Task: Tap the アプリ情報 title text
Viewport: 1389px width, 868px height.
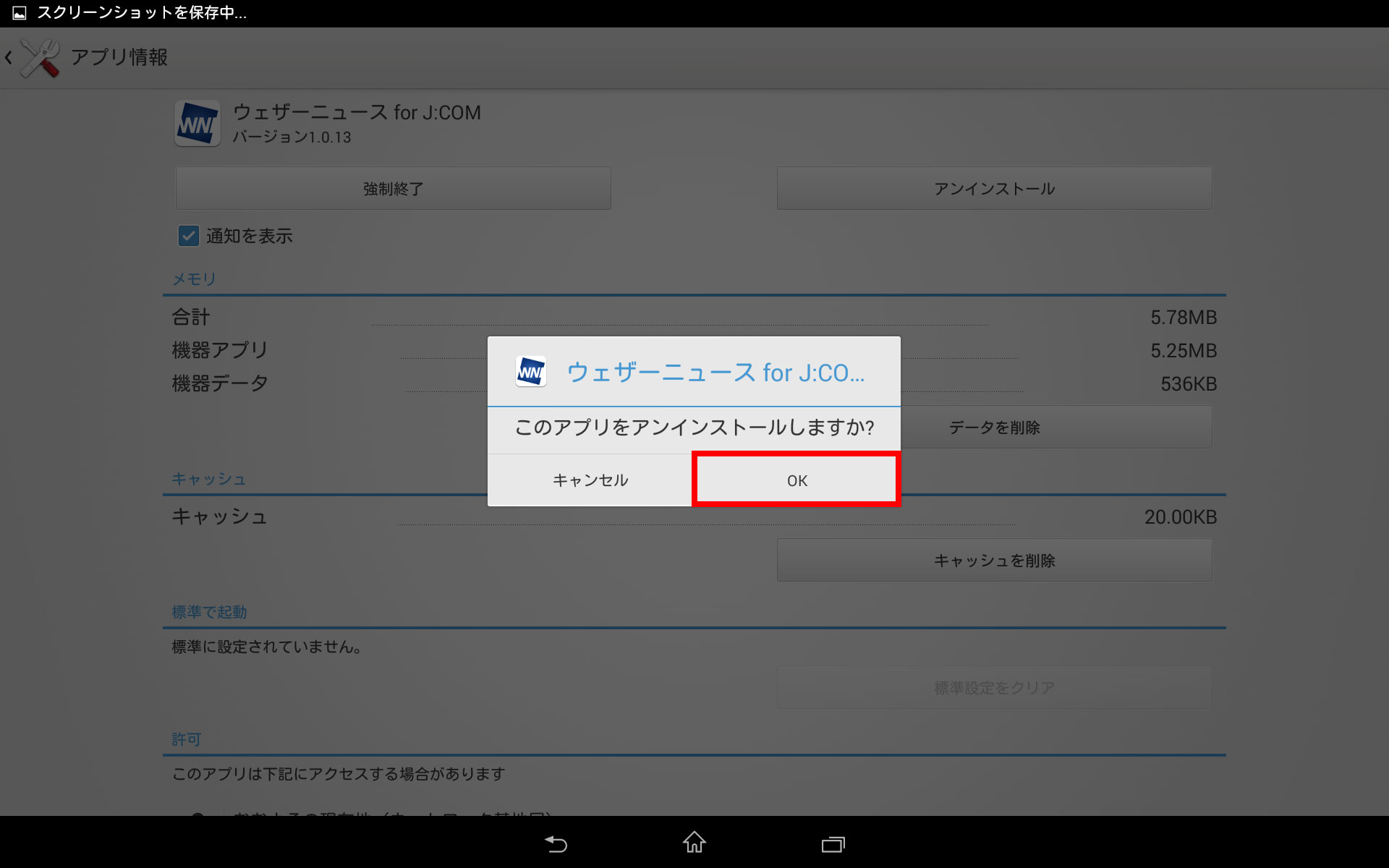Action: [119, 57]
